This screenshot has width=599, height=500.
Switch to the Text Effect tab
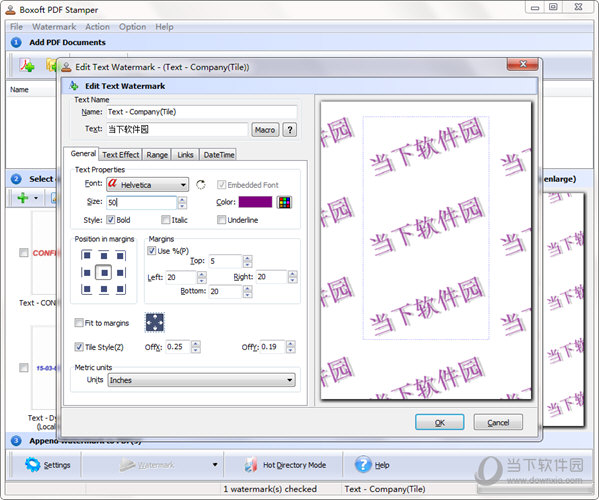(x=121, y=155)
